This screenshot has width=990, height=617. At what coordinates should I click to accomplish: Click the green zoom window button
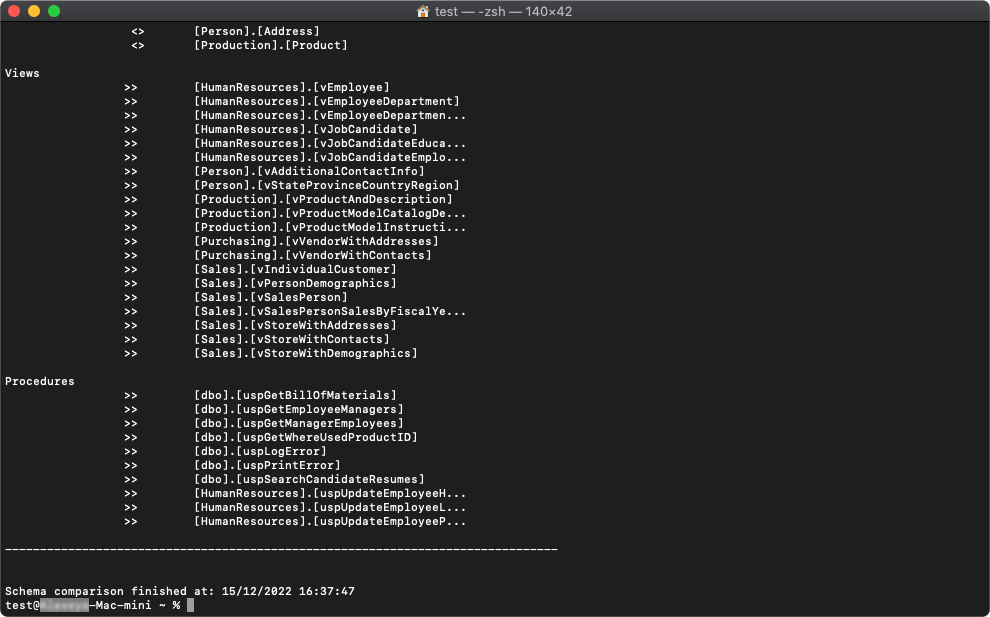click(x=54, y=11)
